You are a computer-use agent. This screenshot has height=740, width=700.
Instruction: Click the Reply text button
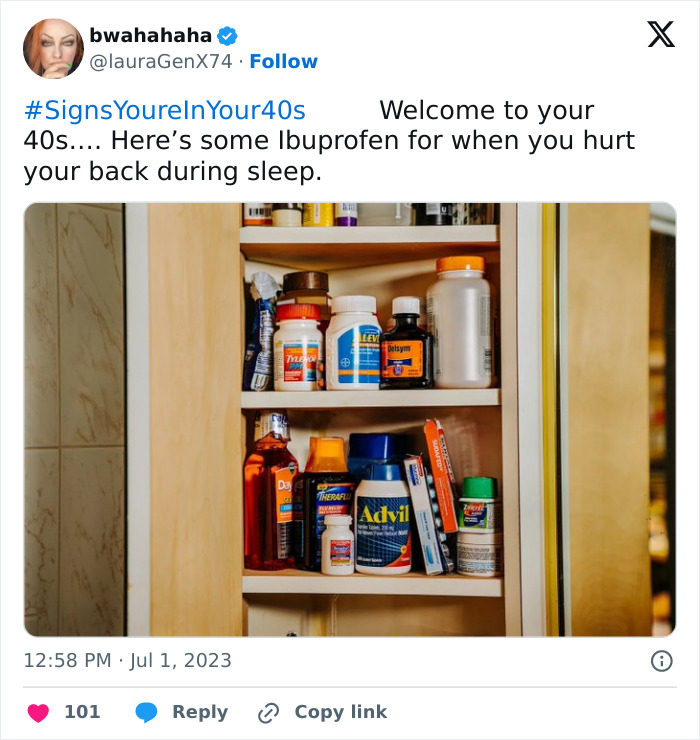pos(200,712)
